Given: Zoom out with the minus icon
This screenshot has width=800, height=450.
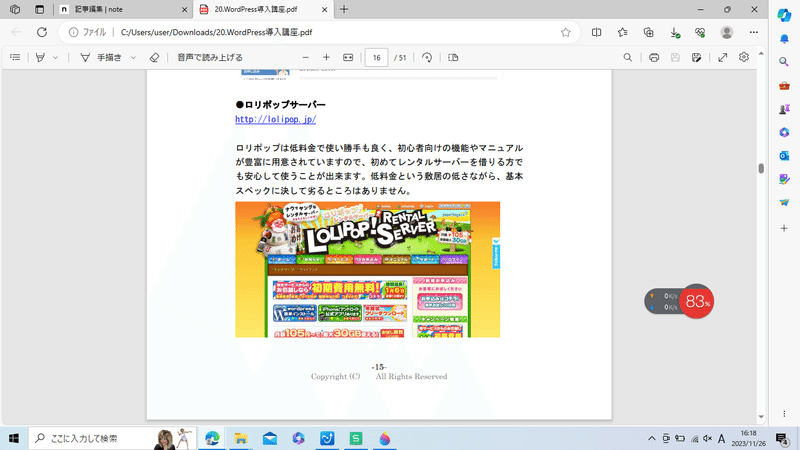Looking at the screenshot, I should 306,58.
